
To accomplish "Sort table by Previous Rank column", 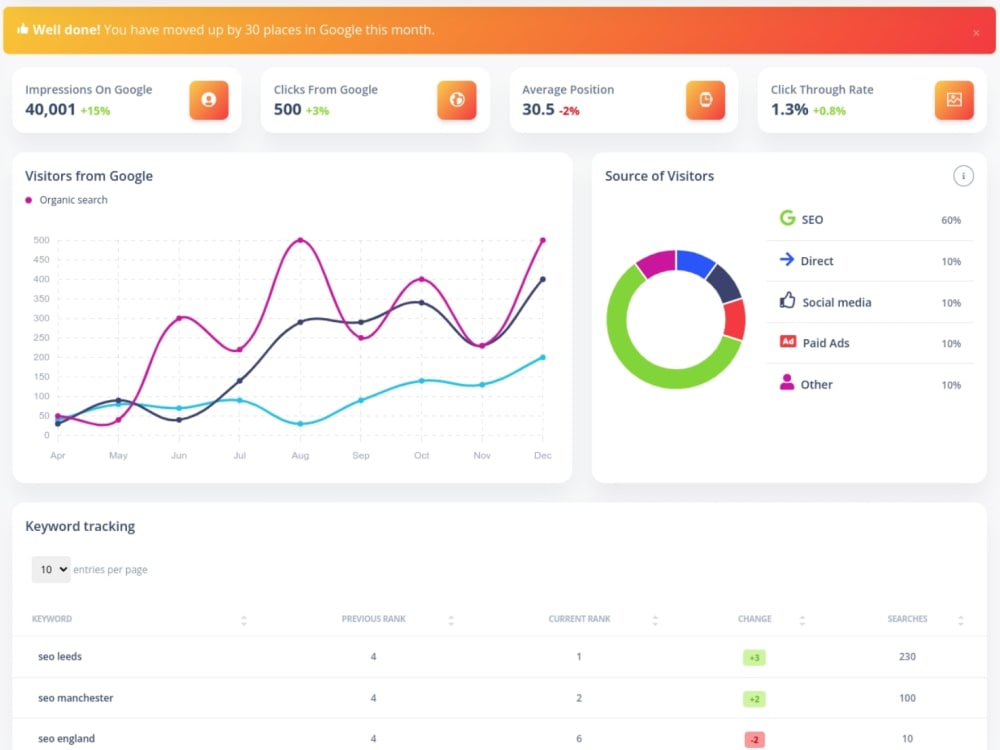I will (x=451, y=621).
